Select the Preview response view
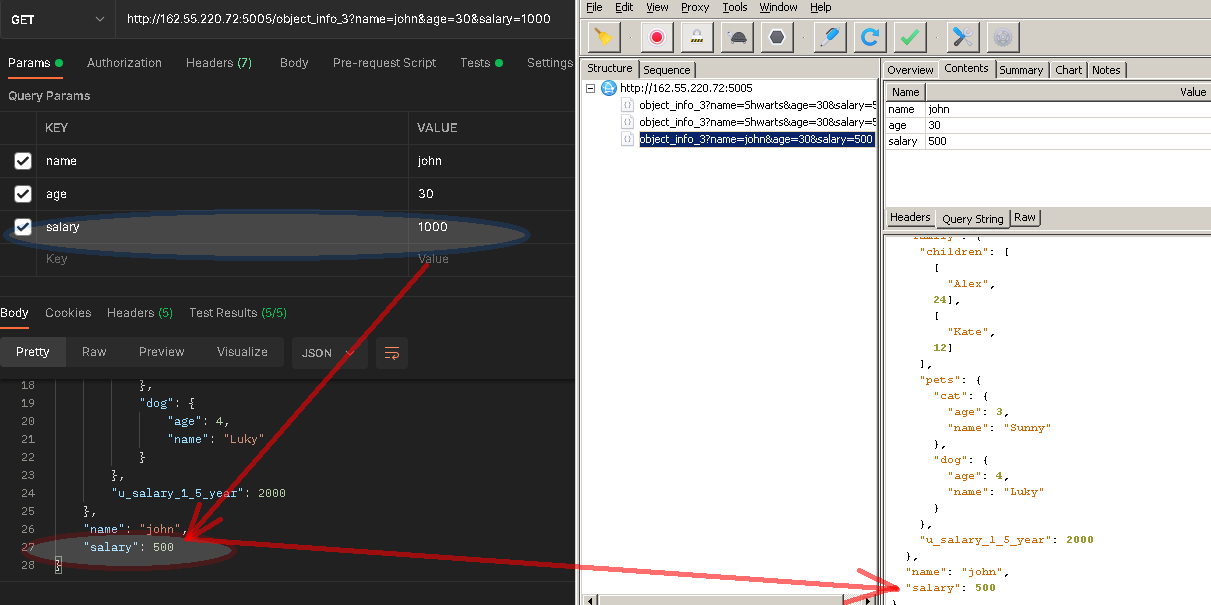Image resolution: width=1211 pixels, height=605 pixels. pyautogui.click(x=162, y=352)
